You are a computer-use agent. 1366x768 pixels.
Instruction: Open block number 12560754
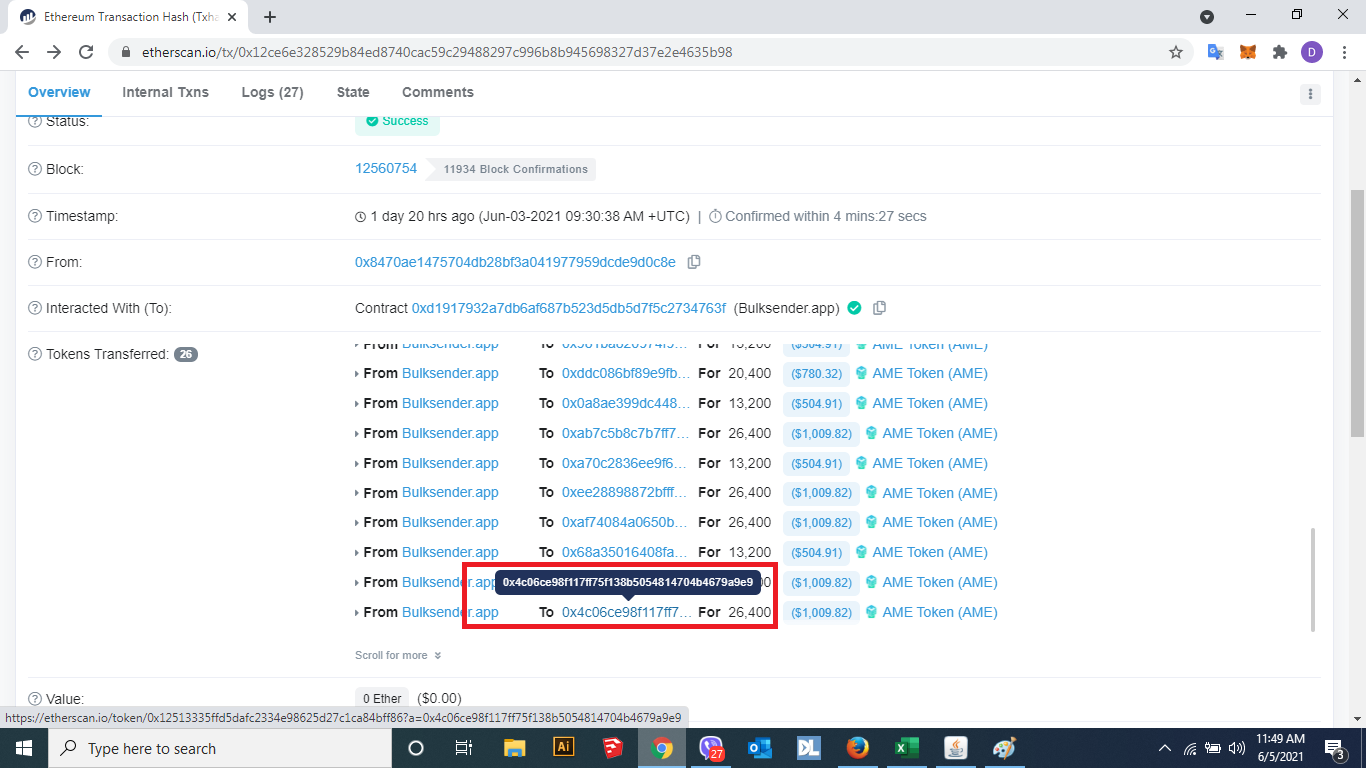click(386, 168)
